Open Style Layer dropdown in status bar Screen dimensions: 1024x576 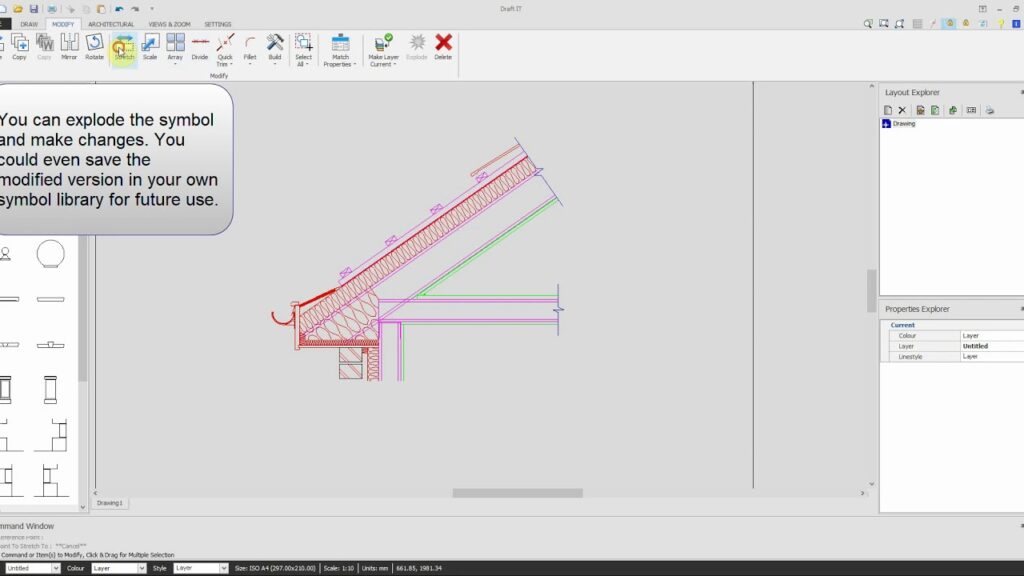[223, 569]
